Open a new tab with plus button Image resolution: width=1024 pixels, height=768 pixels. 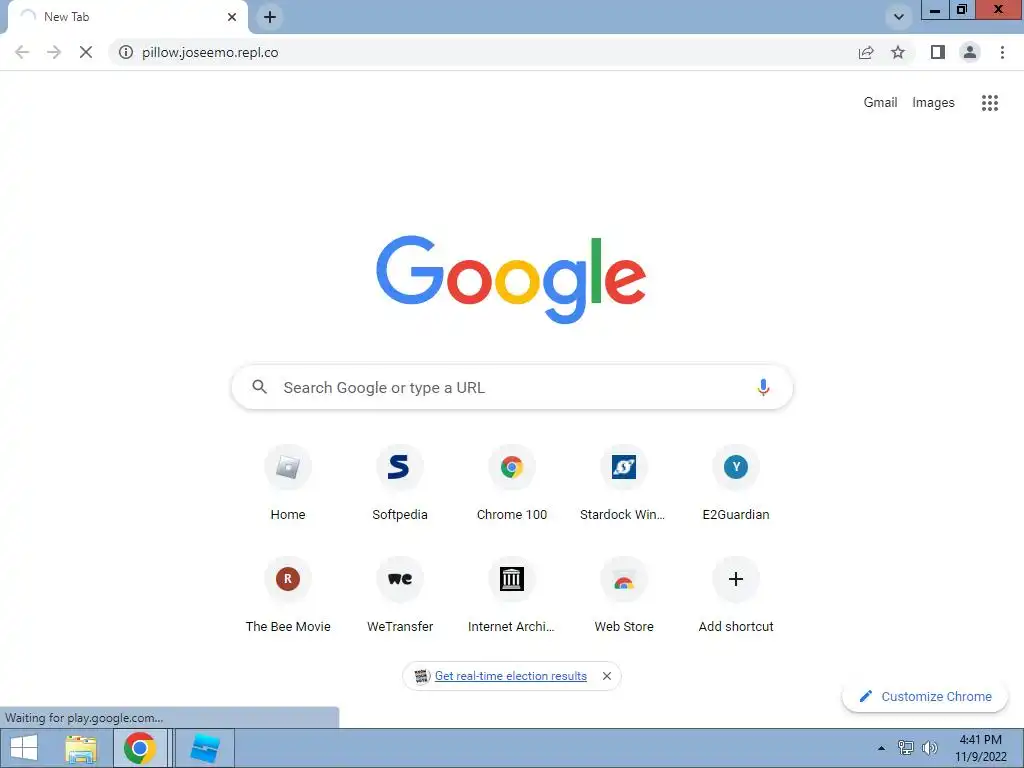tap(270, 17)
